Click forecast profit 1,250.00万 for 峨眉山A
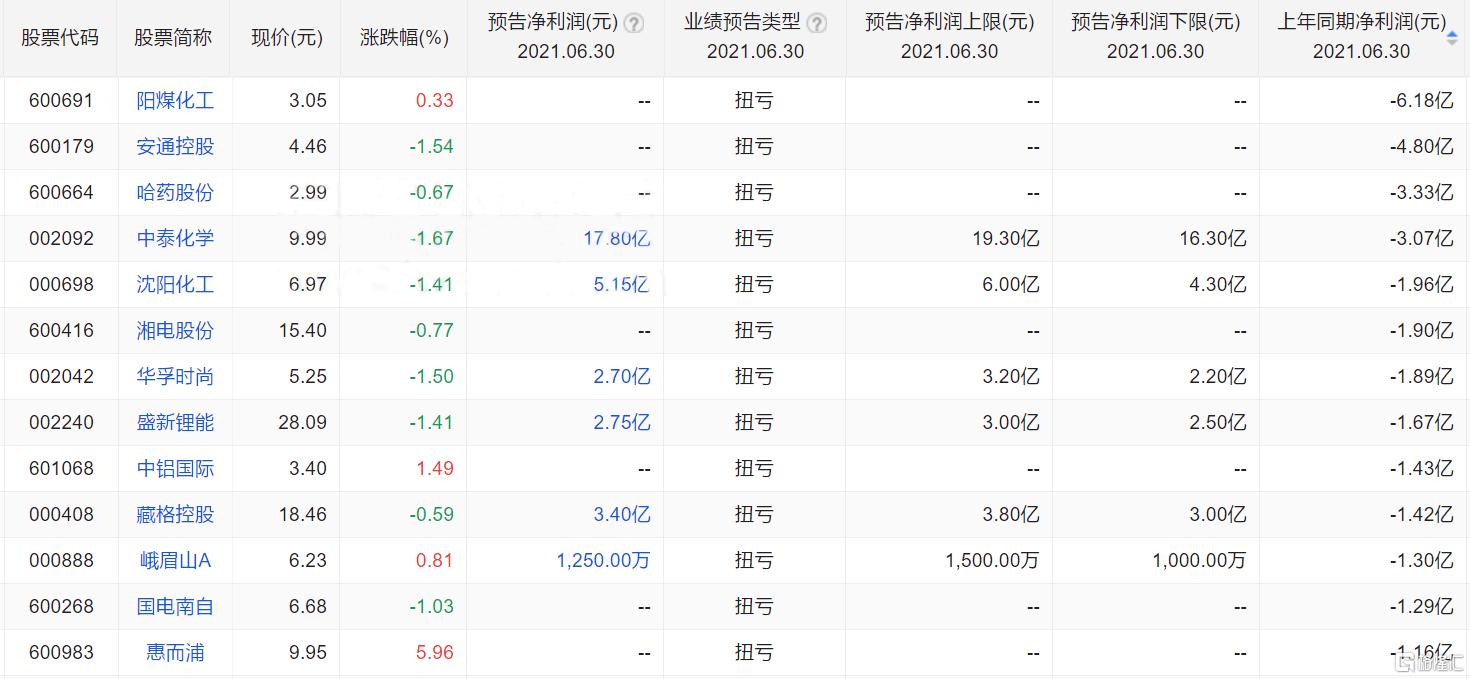This screenshot has width=1470, height=679. point(603,560)
